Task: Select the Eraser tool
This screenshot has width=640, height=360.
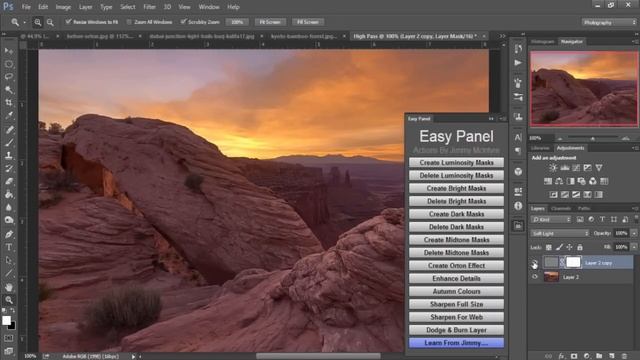Action: click(x=9, y=181)
